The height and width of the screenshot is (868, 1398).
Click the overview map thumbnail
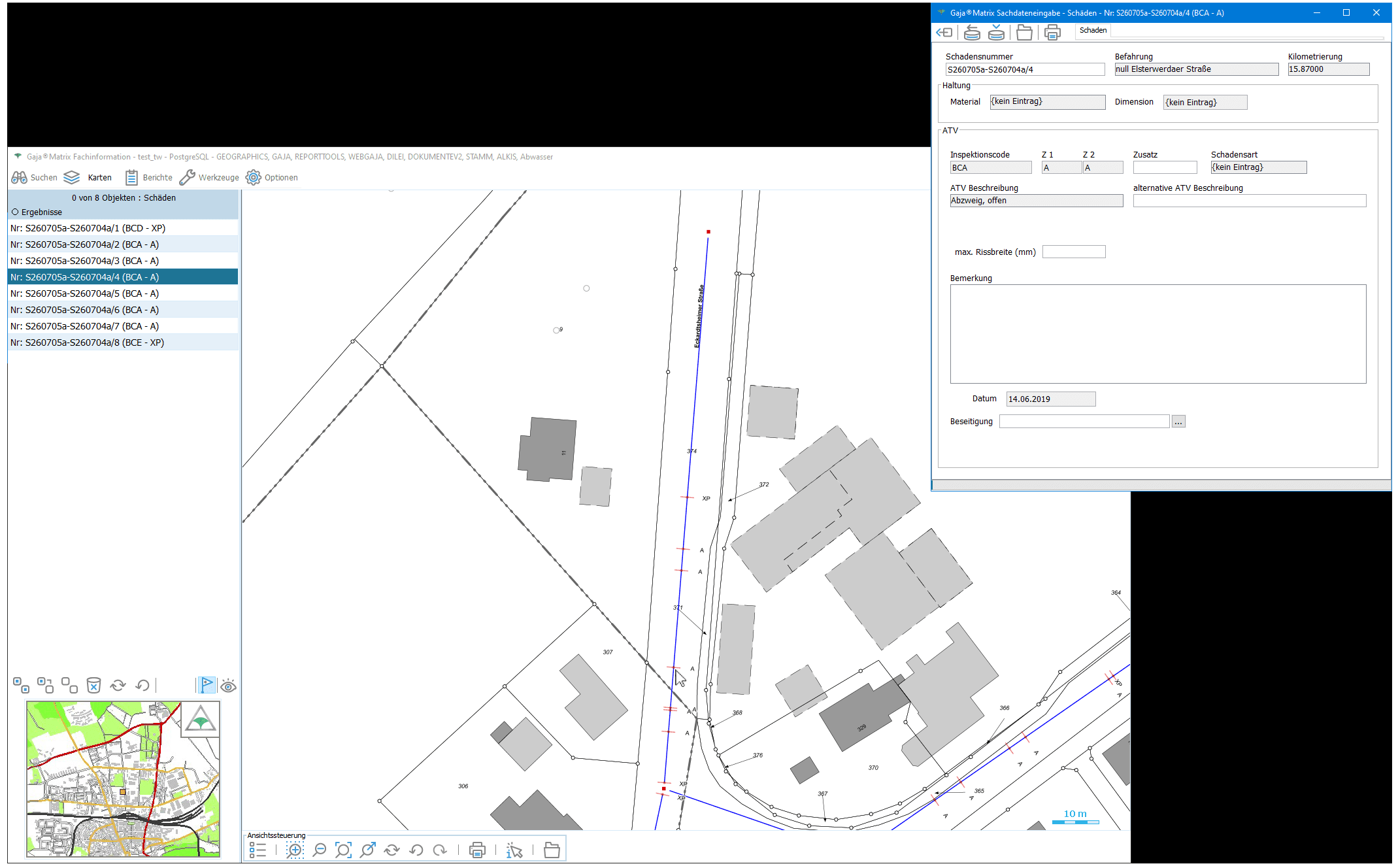coord(123,778)
